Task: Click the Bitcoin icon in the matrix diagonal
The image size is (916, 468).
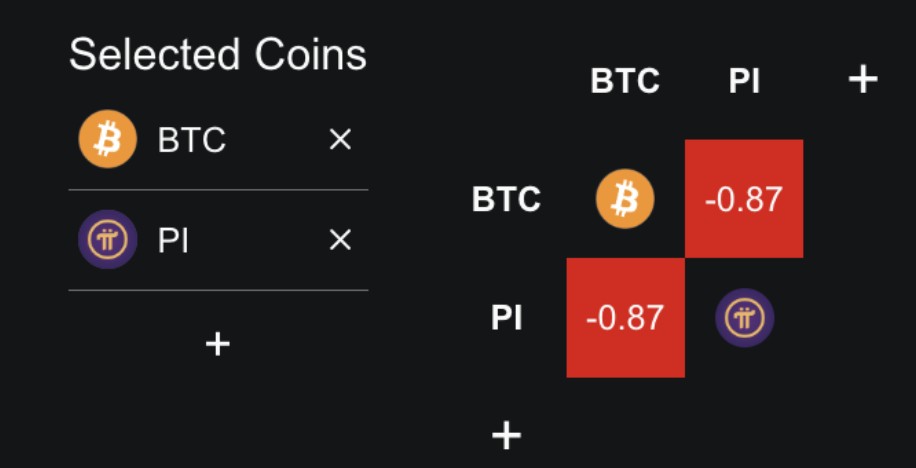Action: pos(625,199)
